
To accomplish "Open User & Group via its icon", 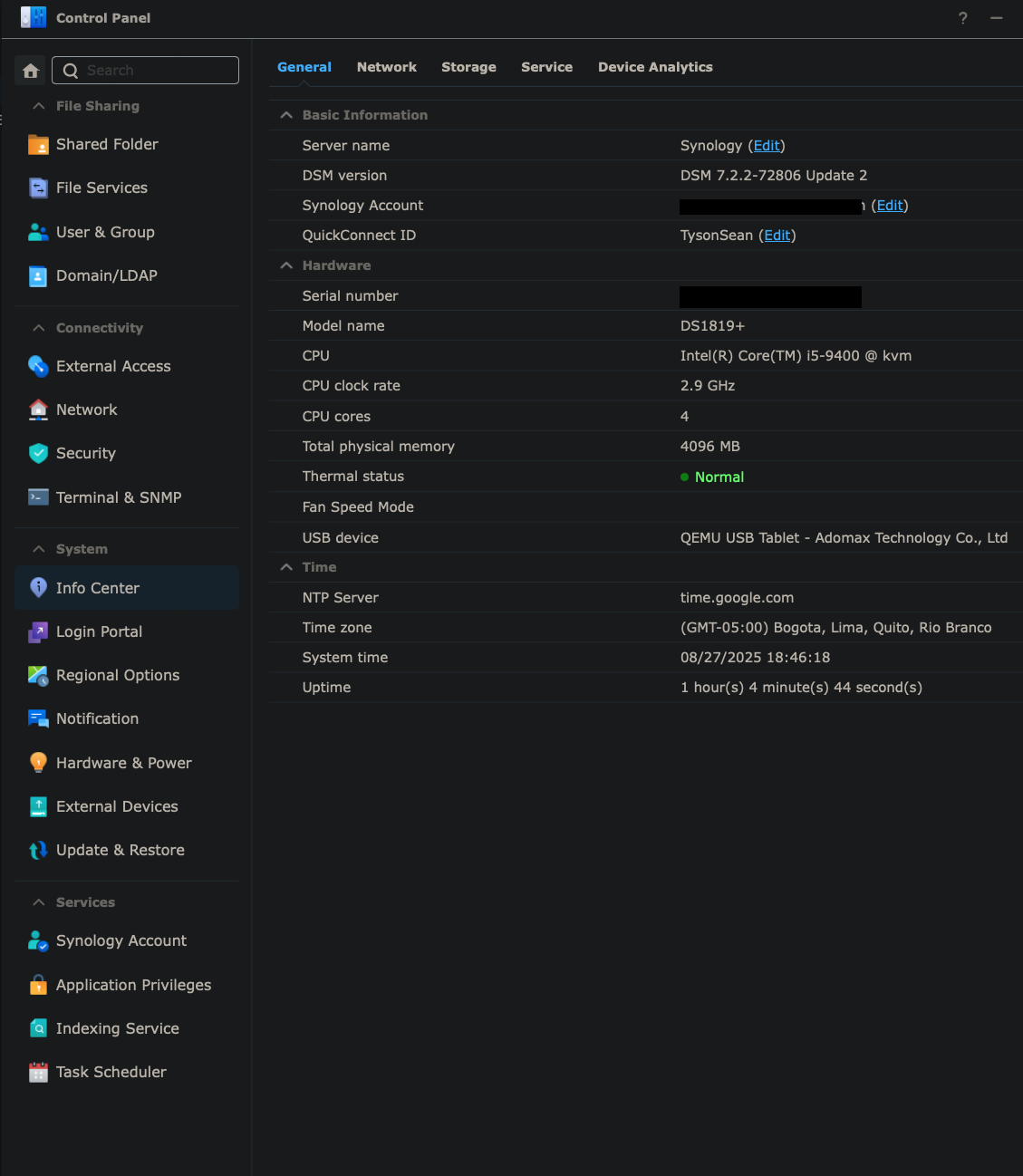I will coord(38,233).
